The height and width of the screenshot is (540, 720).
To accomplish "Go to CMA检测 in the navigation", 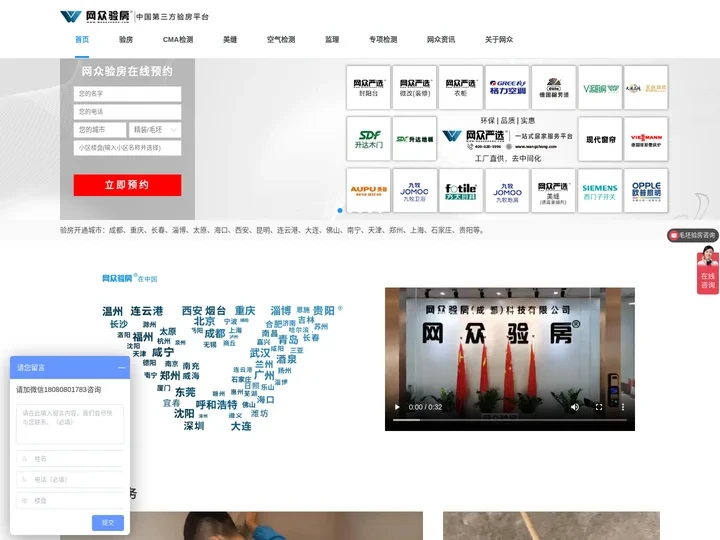I will (x=178, y=39).
